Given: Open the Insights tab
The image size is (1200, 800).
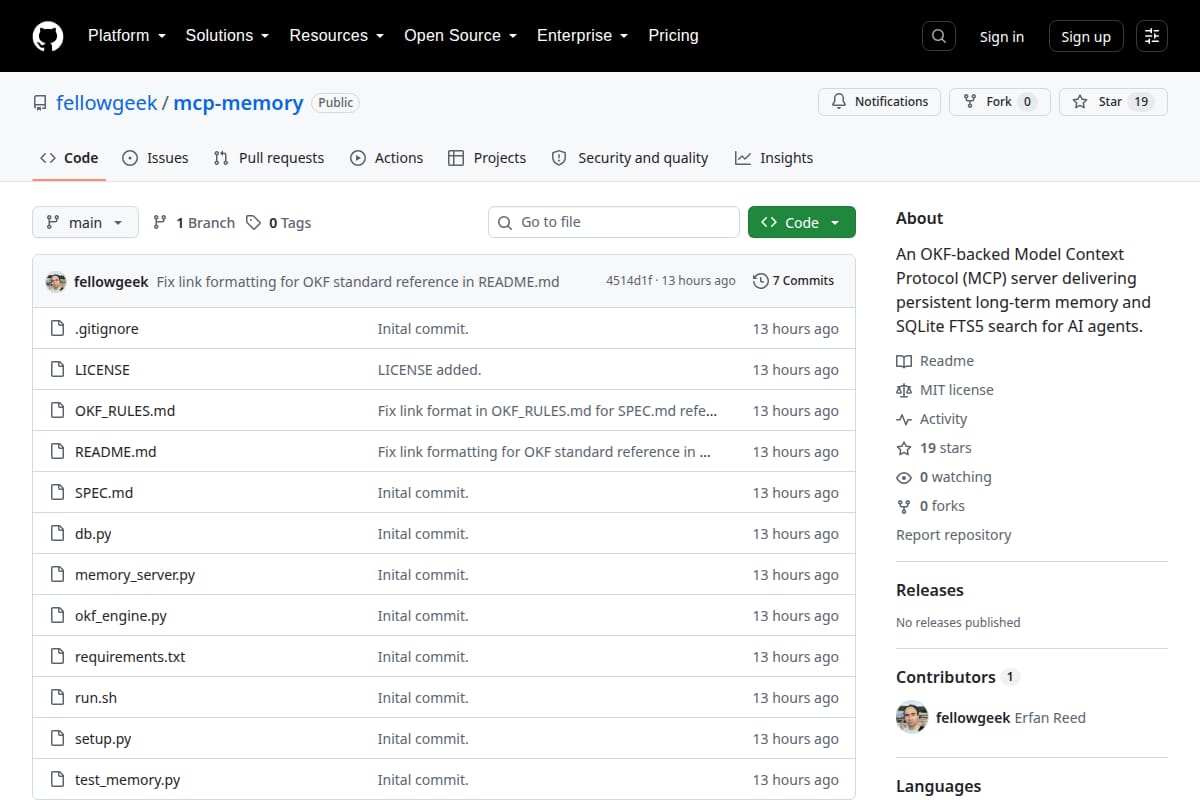Looking at the screenshot, I should 774,158.
